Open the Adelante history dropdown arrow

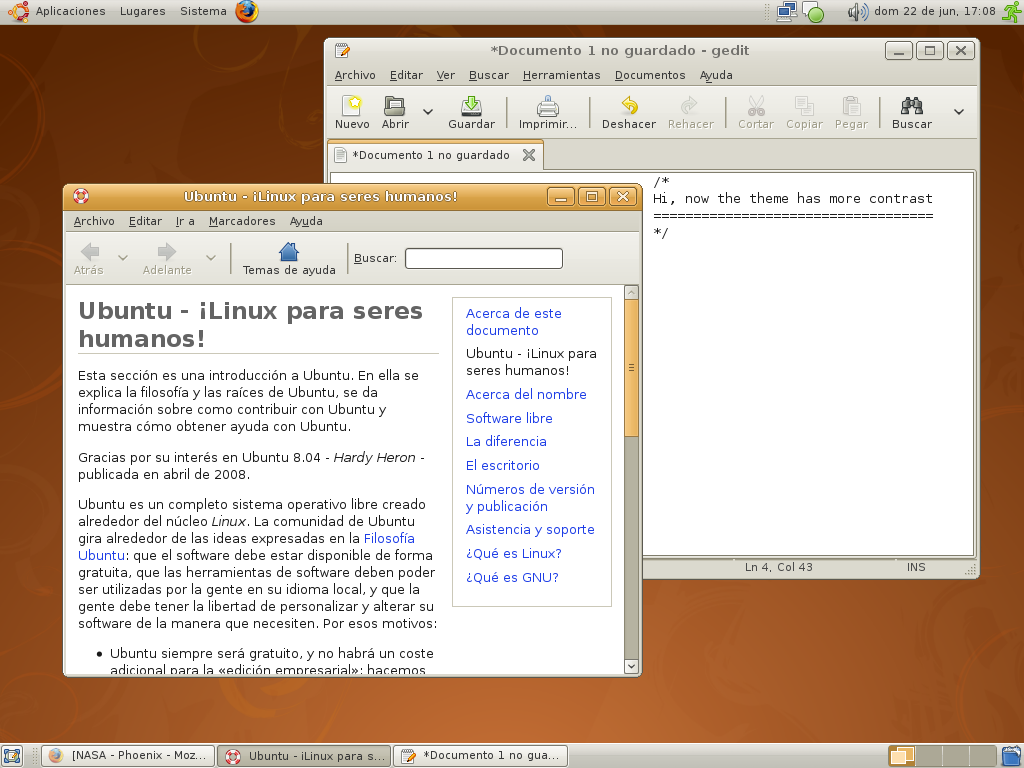(x=211, y=258)
